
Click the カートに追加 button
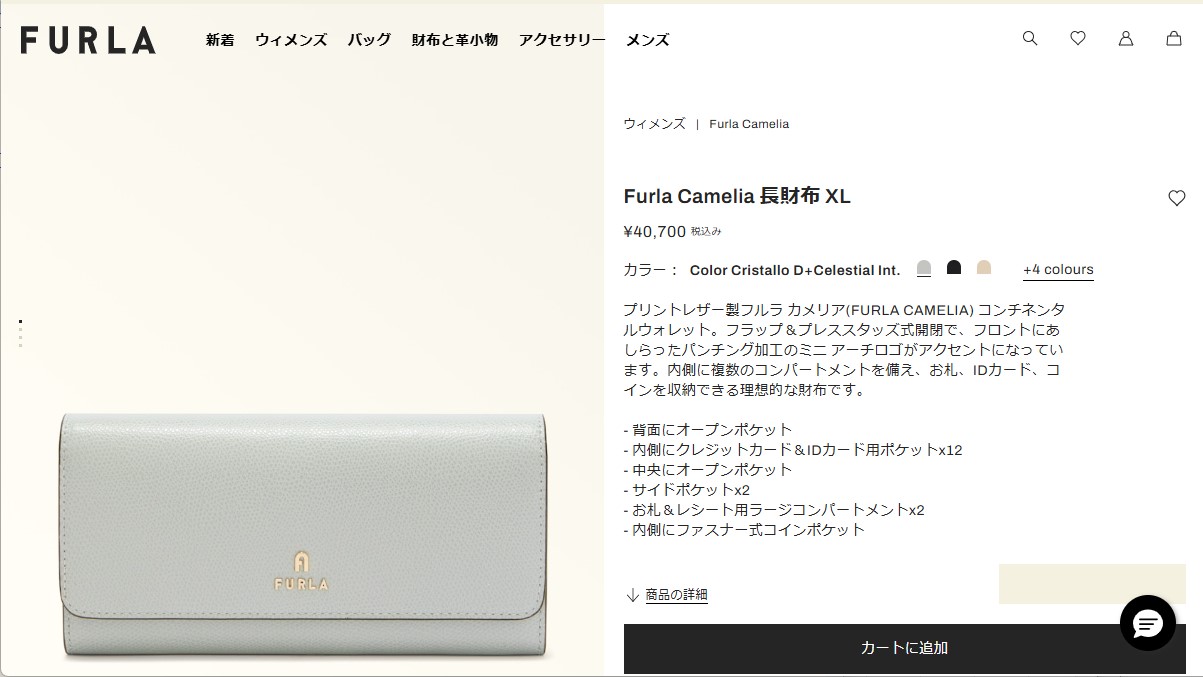pyautogui.click(x=905, y=648)
